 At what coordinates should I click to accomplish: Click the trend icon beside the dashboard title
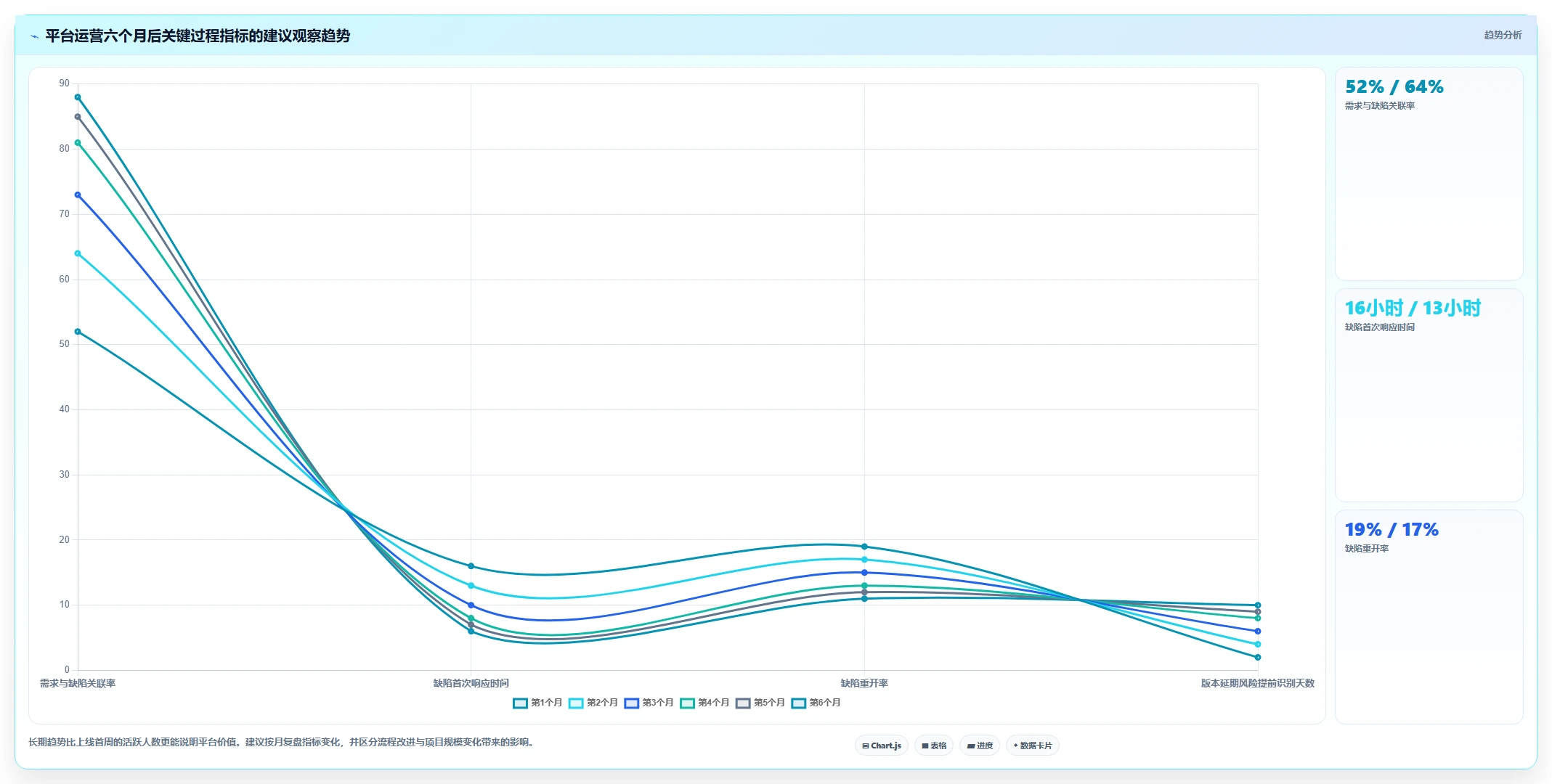point(34,36)
